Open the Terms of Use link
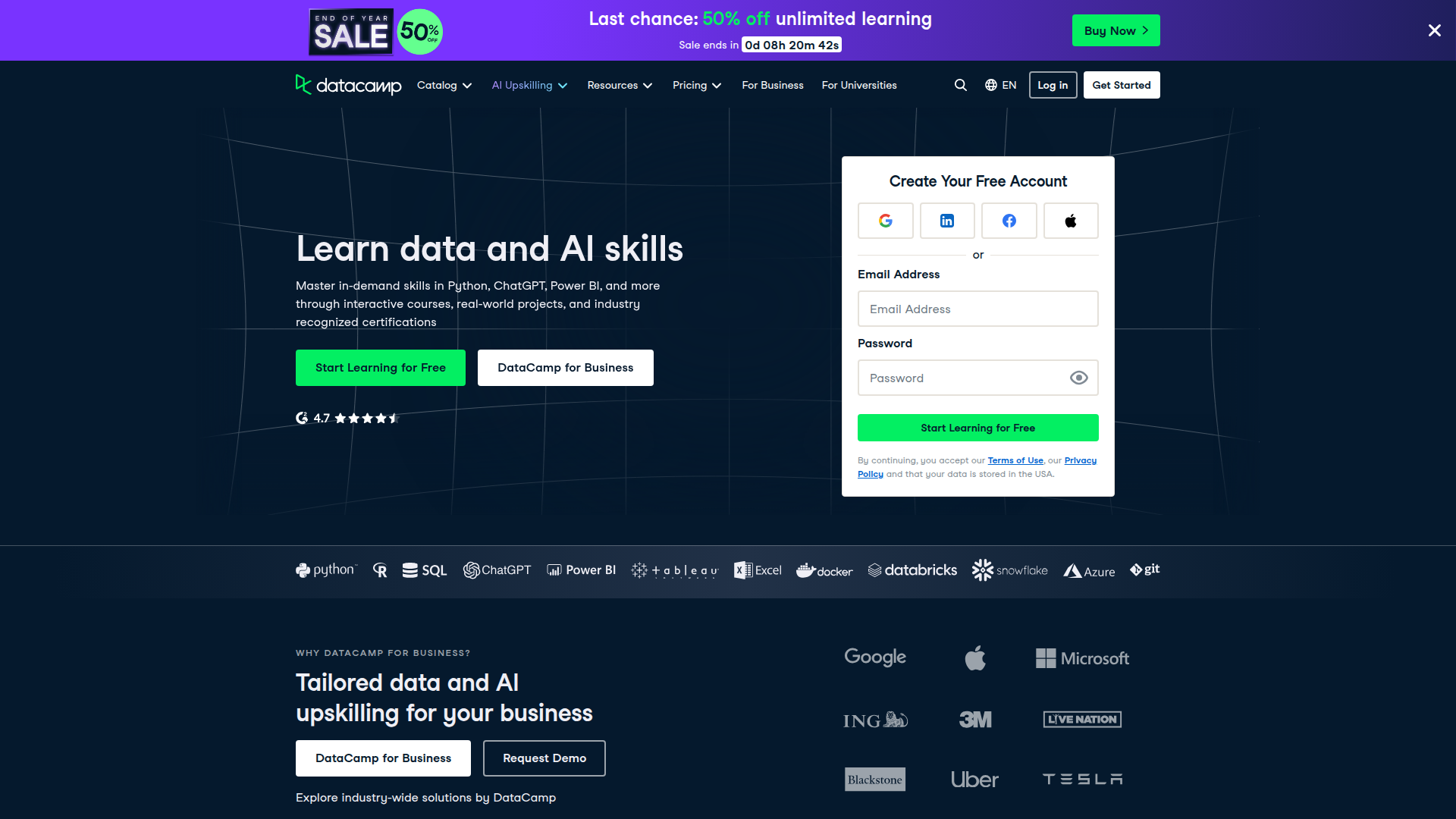The width and height of the screenshot is (1456, 819). point(1015,460)
